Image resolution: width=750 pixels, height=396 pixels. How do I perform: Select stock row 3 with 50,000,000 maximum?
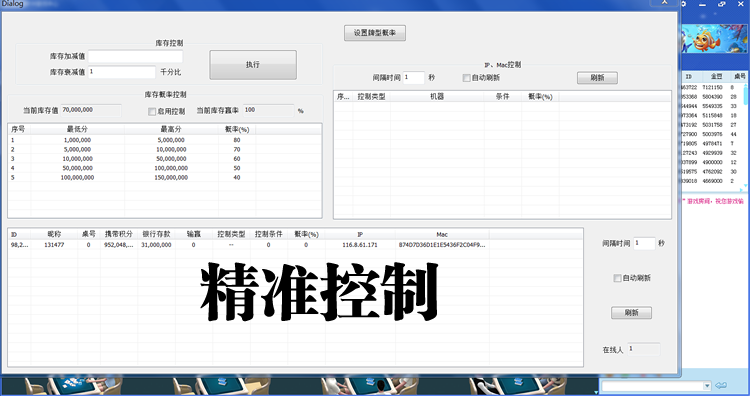(x=165, y=159)
